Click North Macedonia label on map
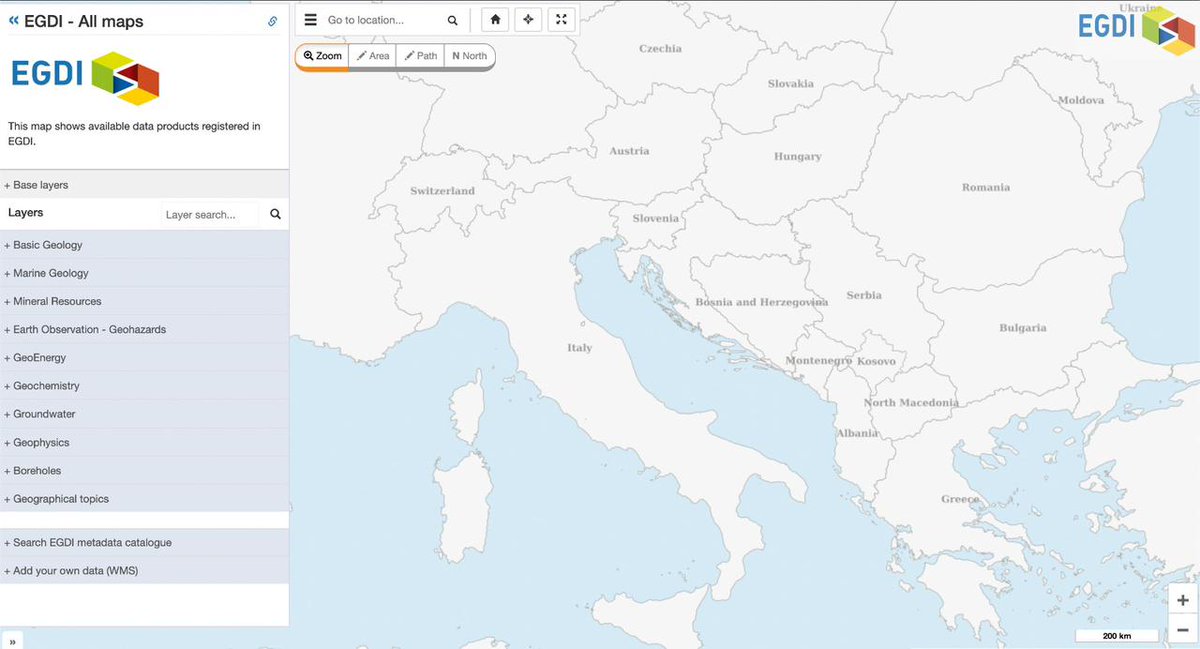The height and width of the screenshot is (649, 1200). click(x=911, y=402)
